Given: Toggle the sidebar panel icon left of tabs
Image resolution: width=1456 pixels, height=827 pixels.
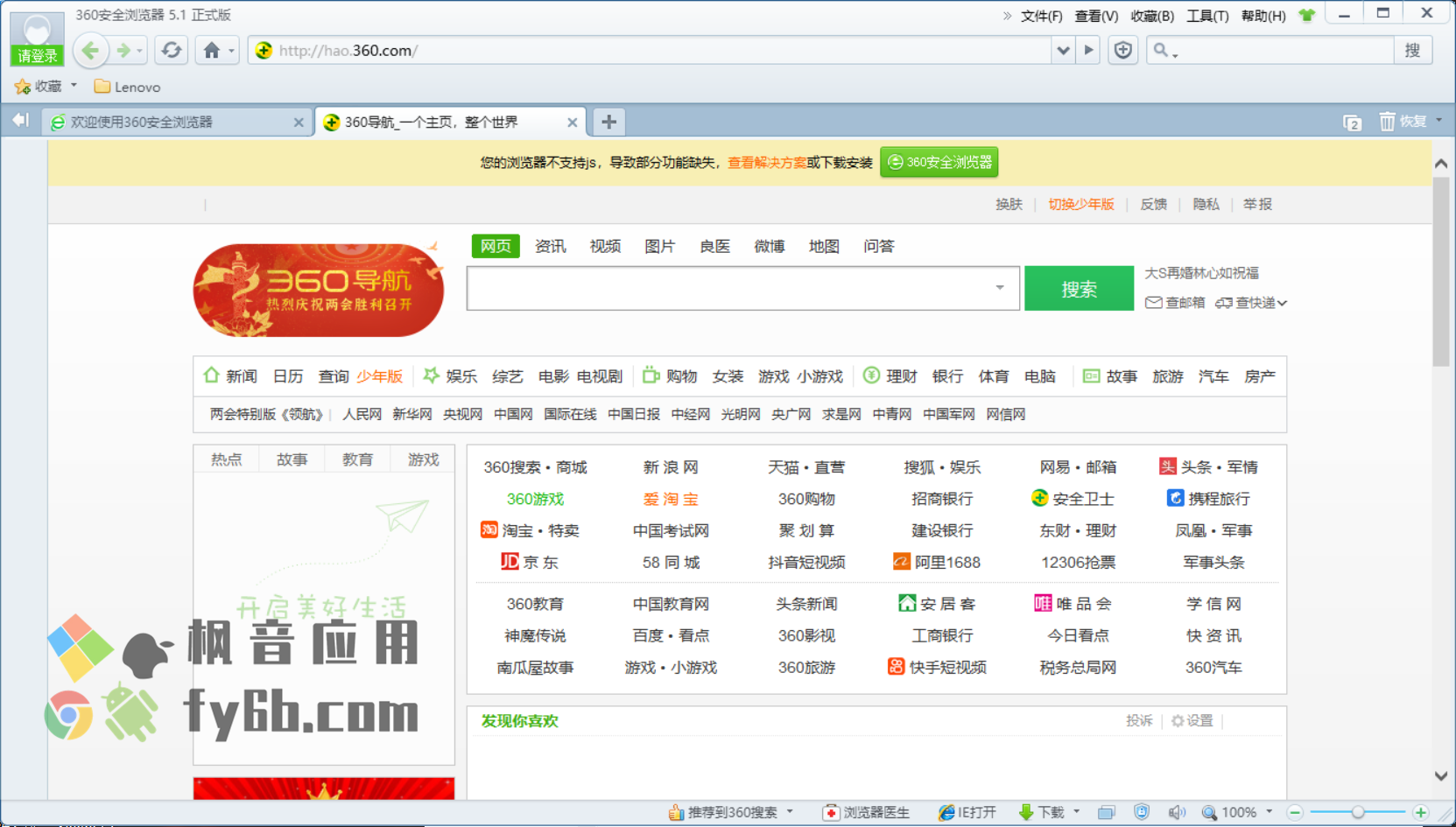Looking at the screenshot, I should coord(20,121).
